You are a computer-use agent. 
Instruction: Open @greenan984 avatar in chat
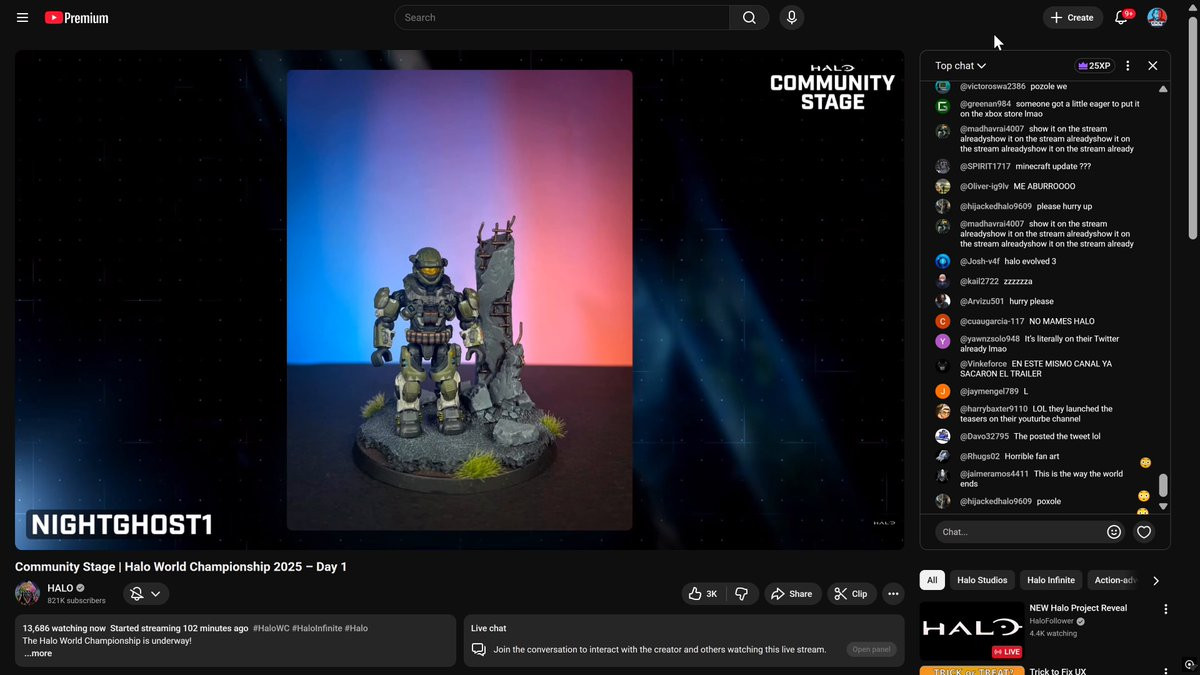click(x=942, y=106)
